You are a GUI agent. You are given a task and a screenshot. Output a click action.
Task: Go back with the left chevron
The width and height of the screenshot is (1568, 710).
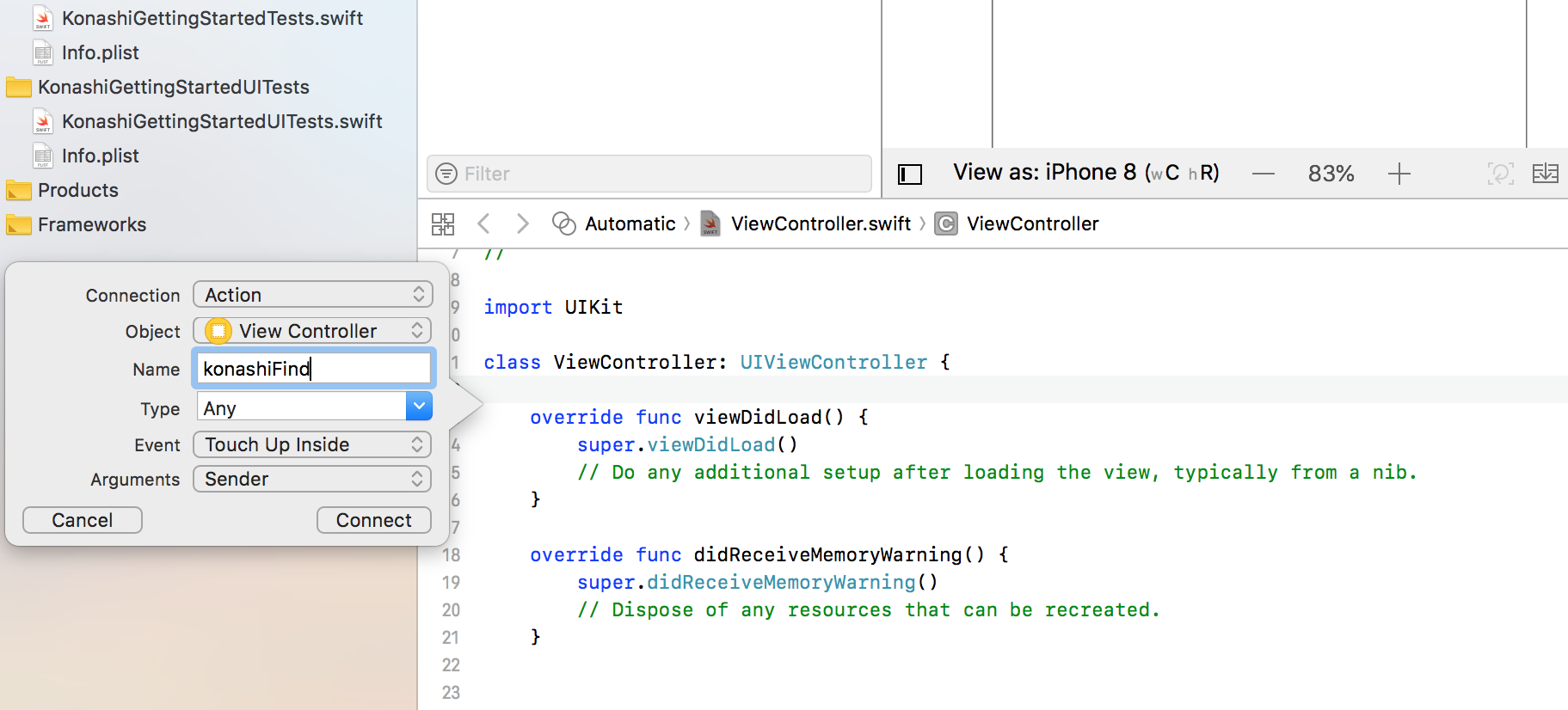point(483,224)
